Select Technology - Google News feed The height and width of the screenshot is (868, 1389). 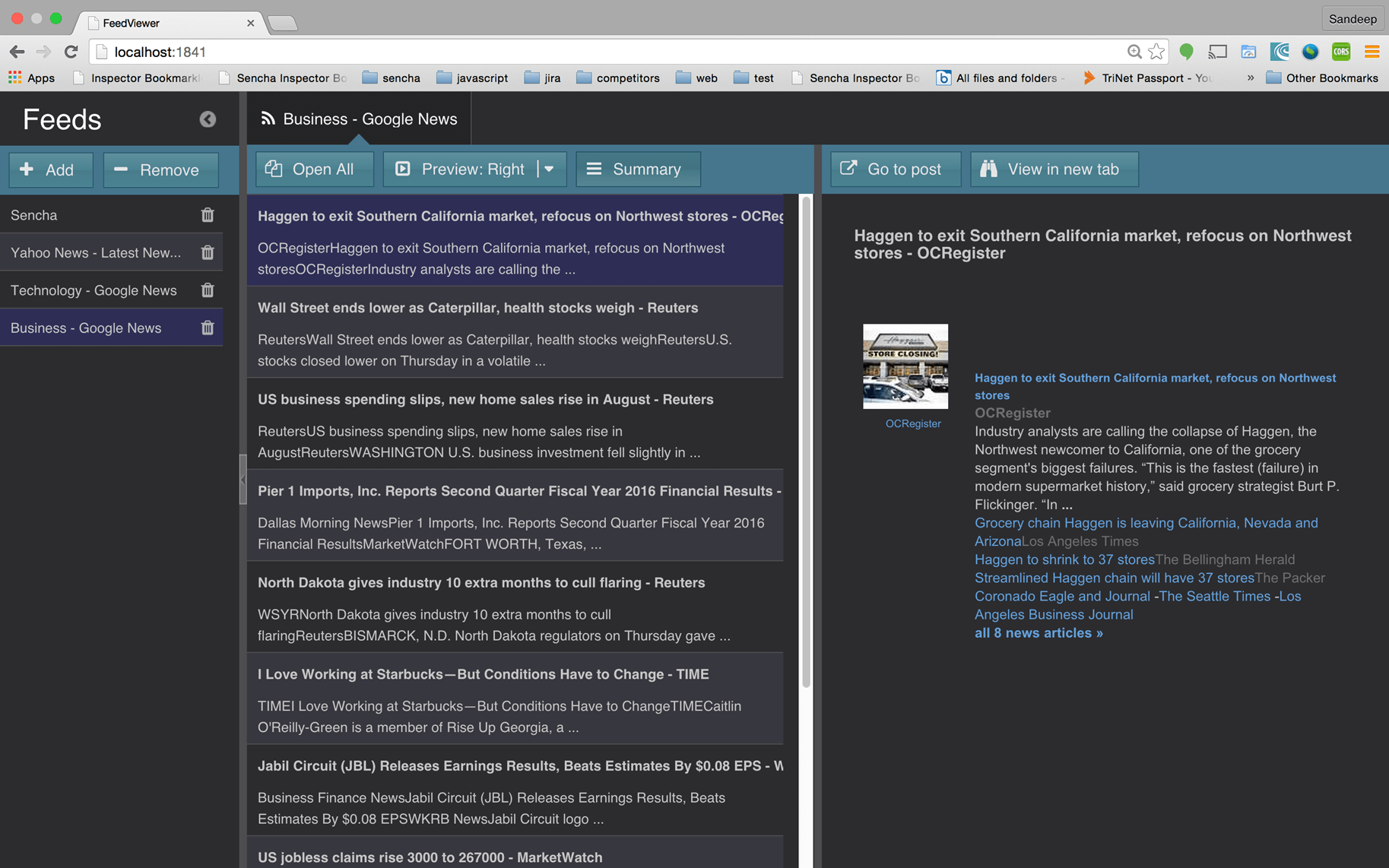coord(111,290)
